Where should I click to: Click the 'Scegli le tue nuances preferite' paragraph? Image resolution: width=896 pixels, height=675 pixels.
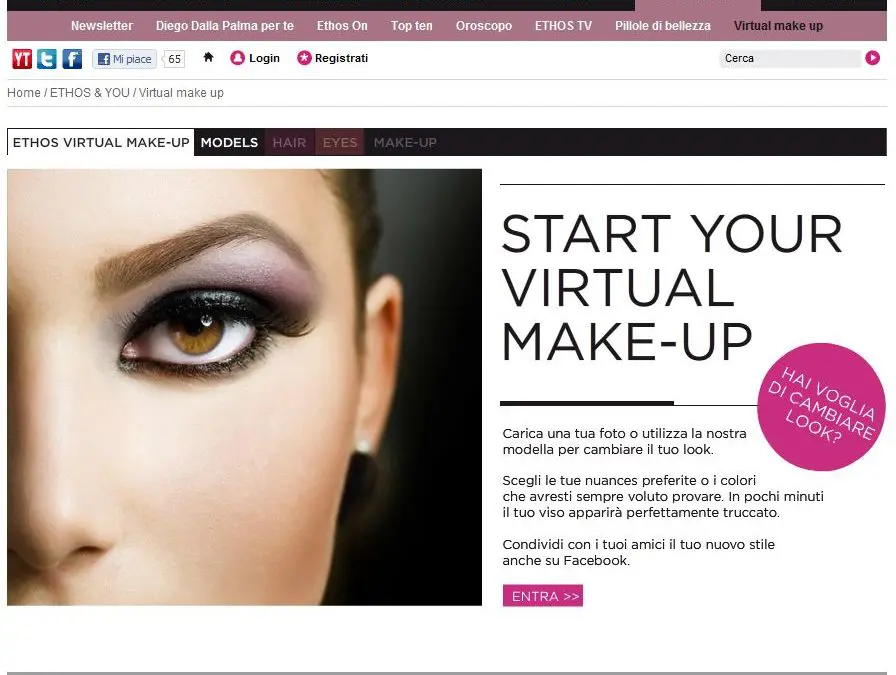663,496
